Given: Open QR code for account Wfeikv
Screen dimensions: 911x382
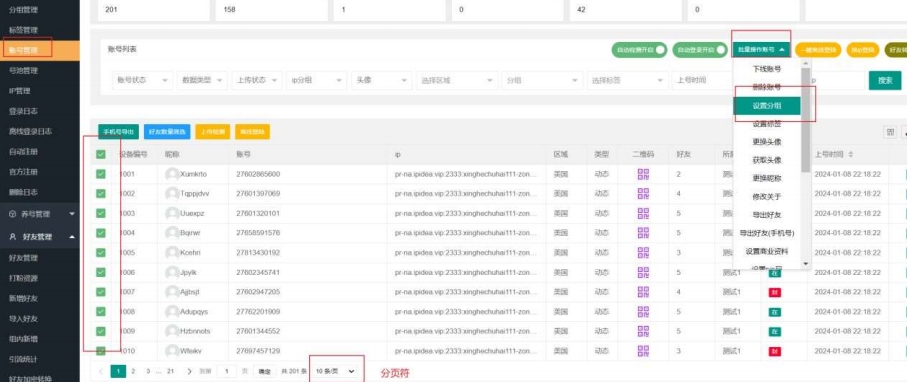Looking at the screenshot, I should [643, 351].
